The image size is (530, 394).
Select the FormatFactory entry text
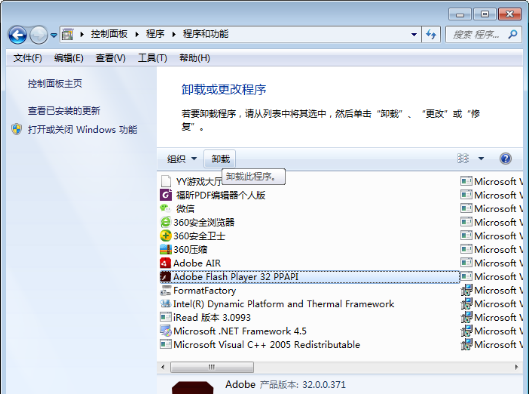(204, 290)
